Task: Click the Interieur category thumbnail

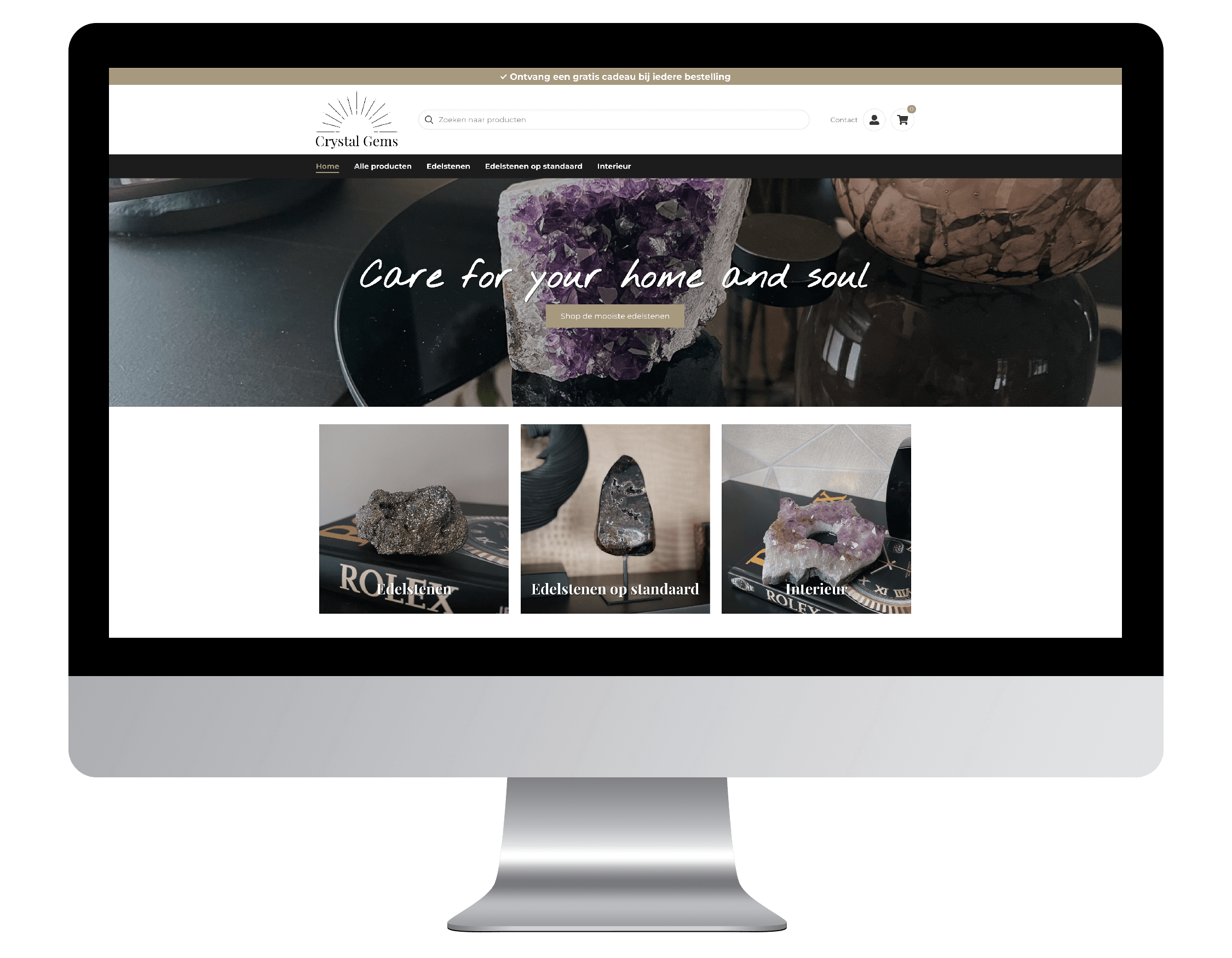Action: click(x=815, y=518)
